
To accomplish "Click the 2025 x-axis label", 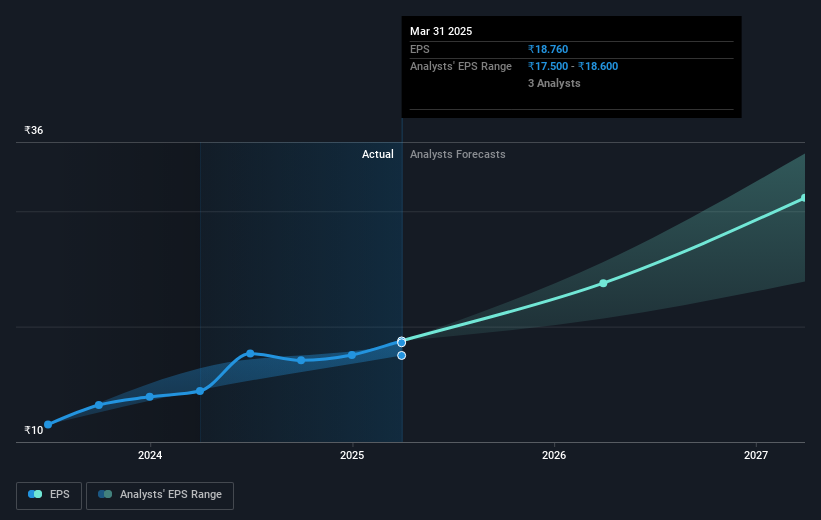I will tap(352, 455).
